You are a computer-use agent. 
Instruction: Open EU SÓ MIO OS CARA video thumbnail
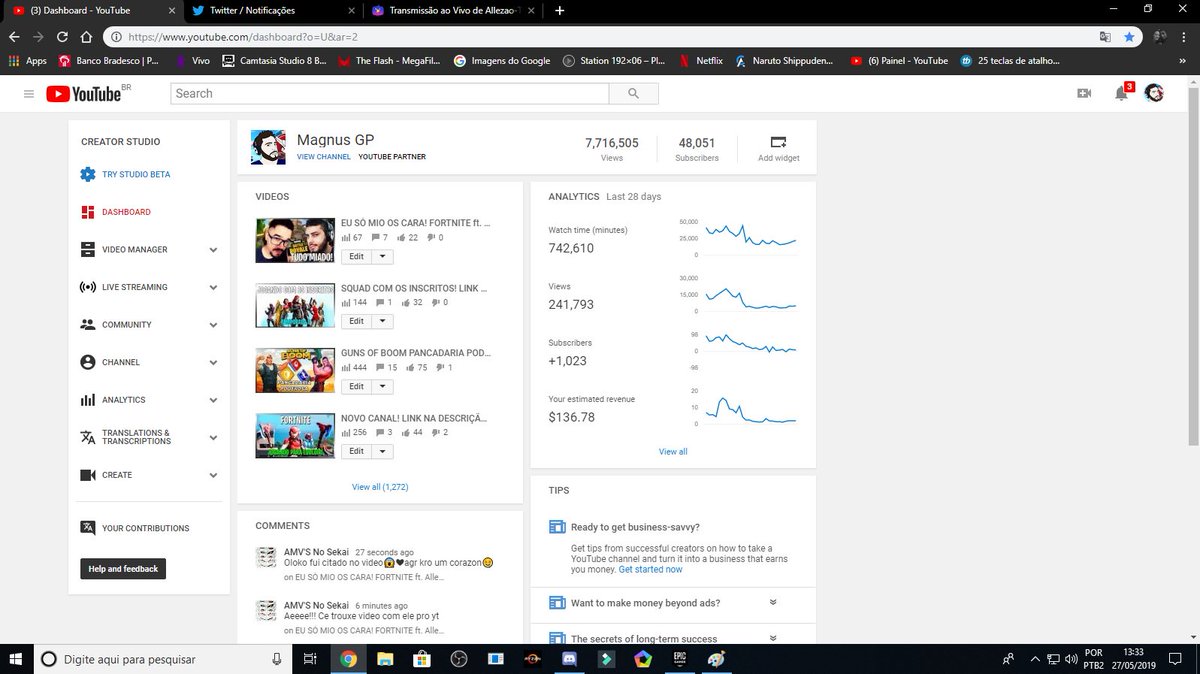point(295,240)
